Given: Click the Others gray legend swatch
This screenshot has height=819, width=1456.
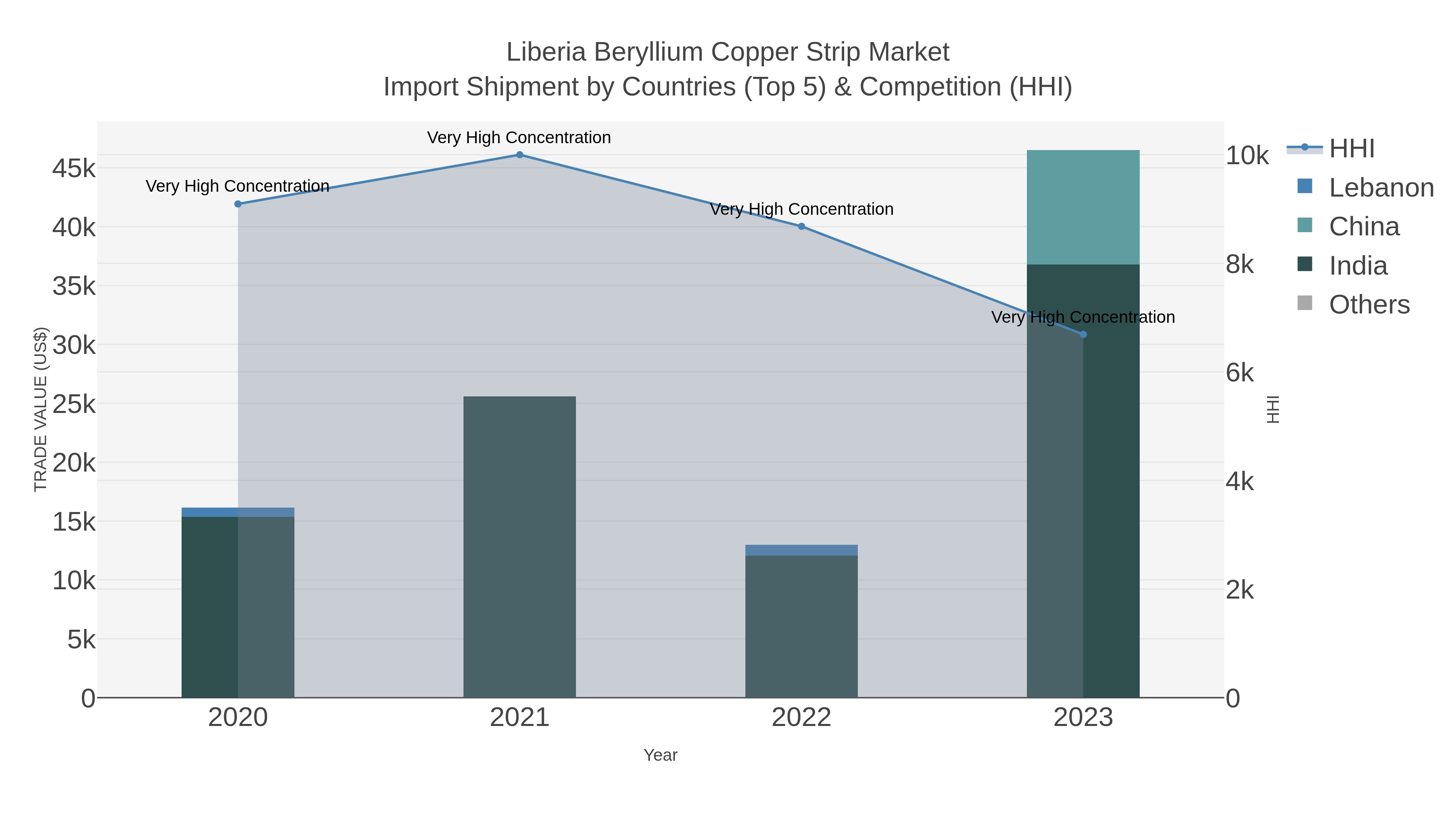Looking at the screenshot, I should pyautogui.click(x=1304, y=303).
